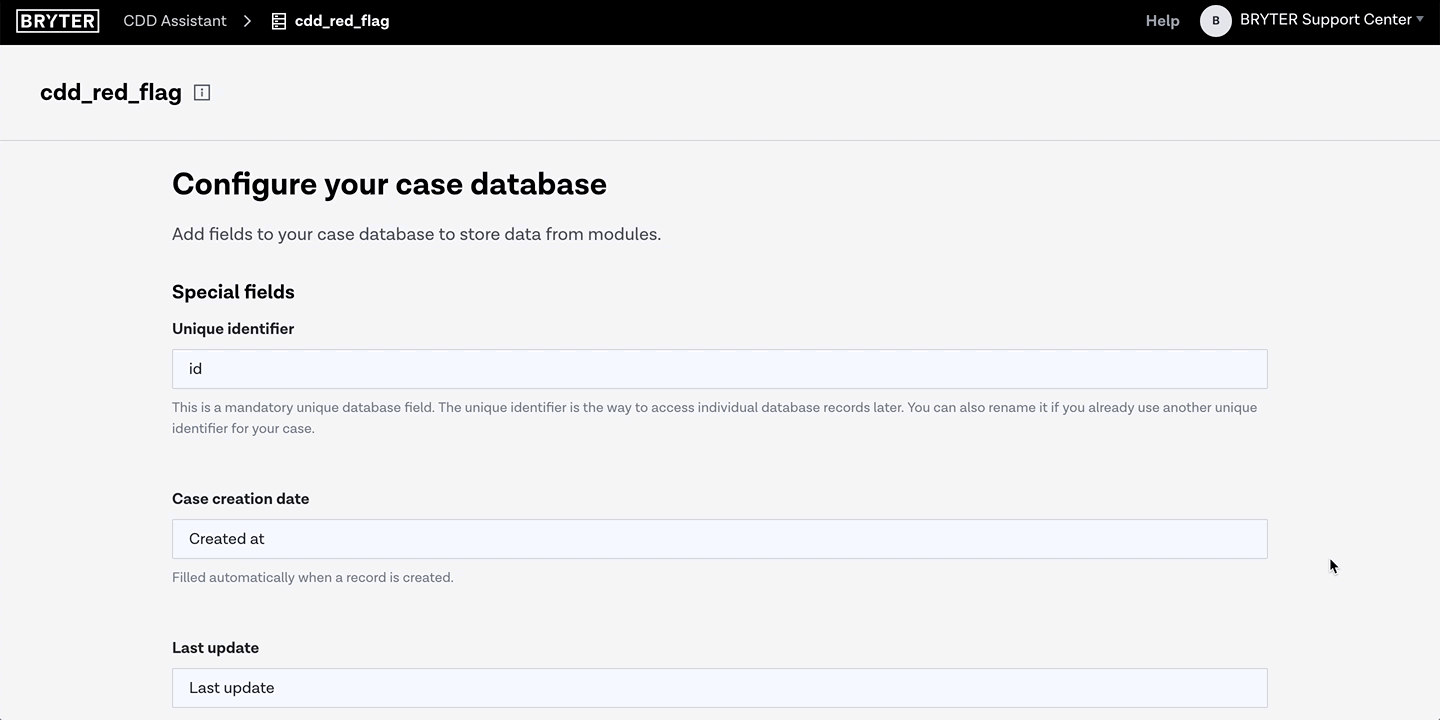Focus the Last update input field
The width and height of the screenshot is (1440, 720).
click(x=720, y=688)
